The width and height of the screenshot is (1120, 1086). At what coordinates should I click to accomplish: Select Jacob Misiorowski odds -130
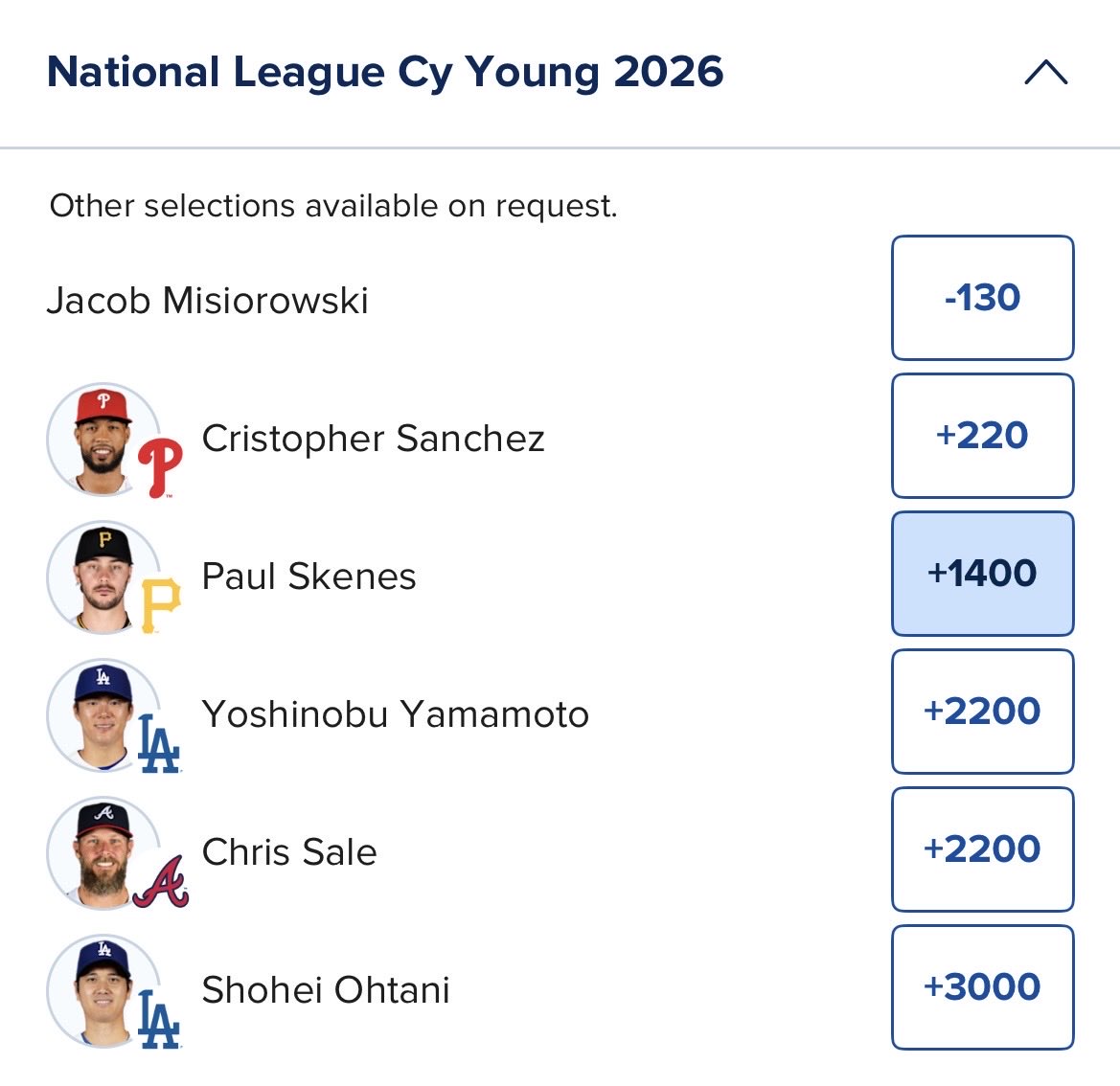click(982, 298)
